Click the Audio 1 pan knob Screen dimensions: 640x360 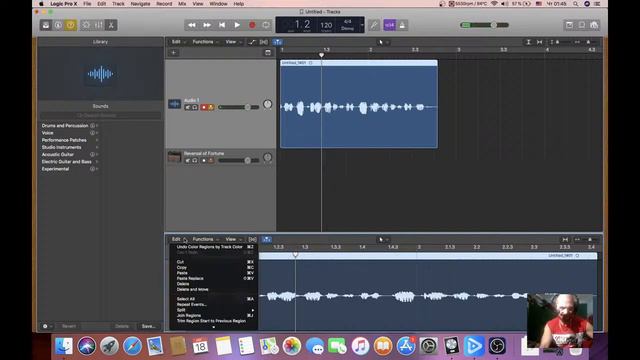pos(267,104)
